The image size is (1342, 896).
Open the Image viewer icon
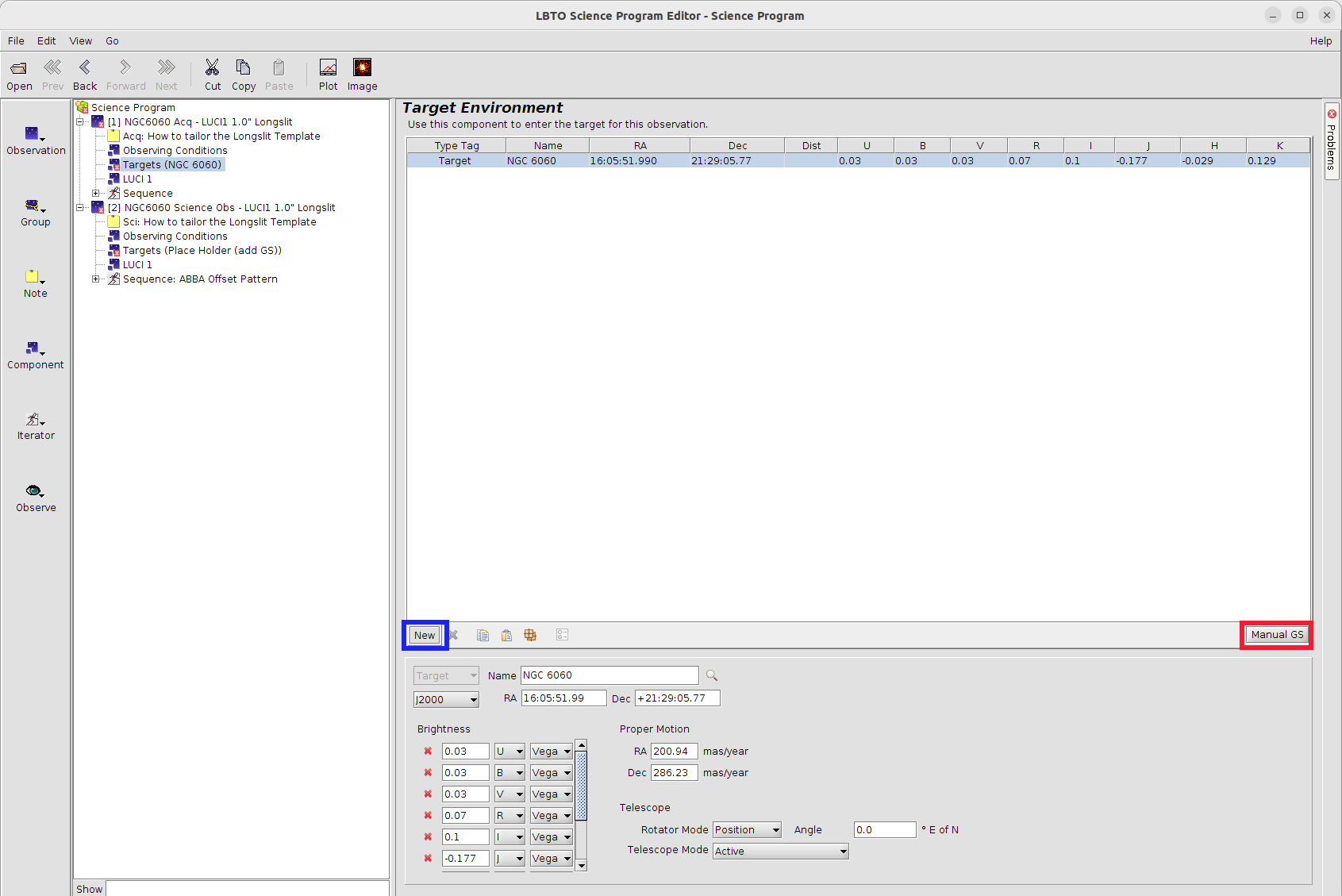coord(362,75)
